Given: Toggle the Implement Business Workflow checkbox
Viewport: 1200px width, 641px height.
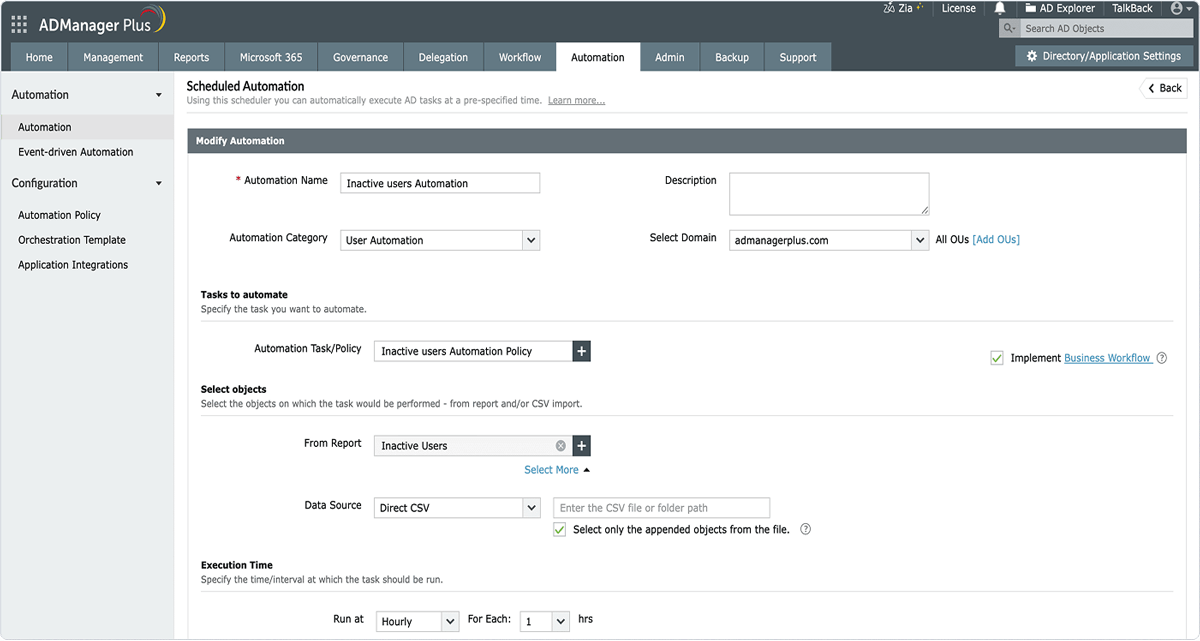Looking at the screenshot, I should point(997,358).
